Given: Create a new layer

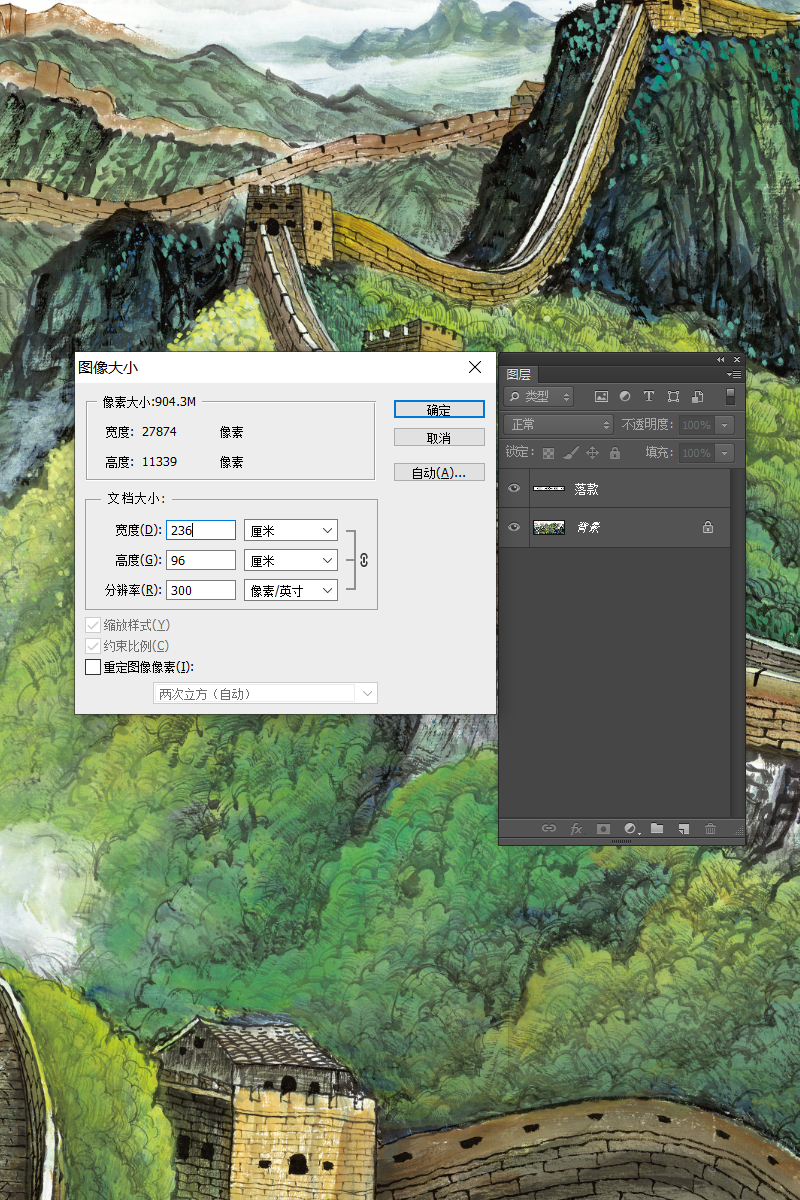Looking at the screenshot, I should pos(684,828).
